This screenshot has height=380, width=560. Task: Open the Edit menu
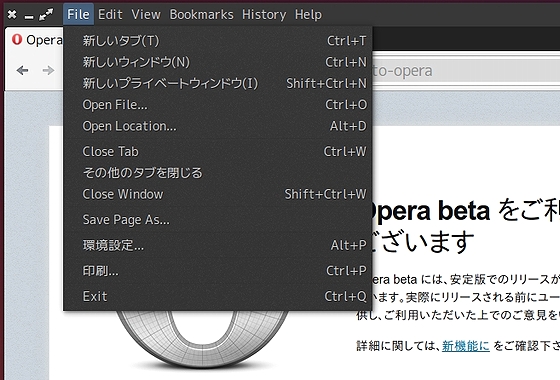pyautogui.click(x=110, y=14)
